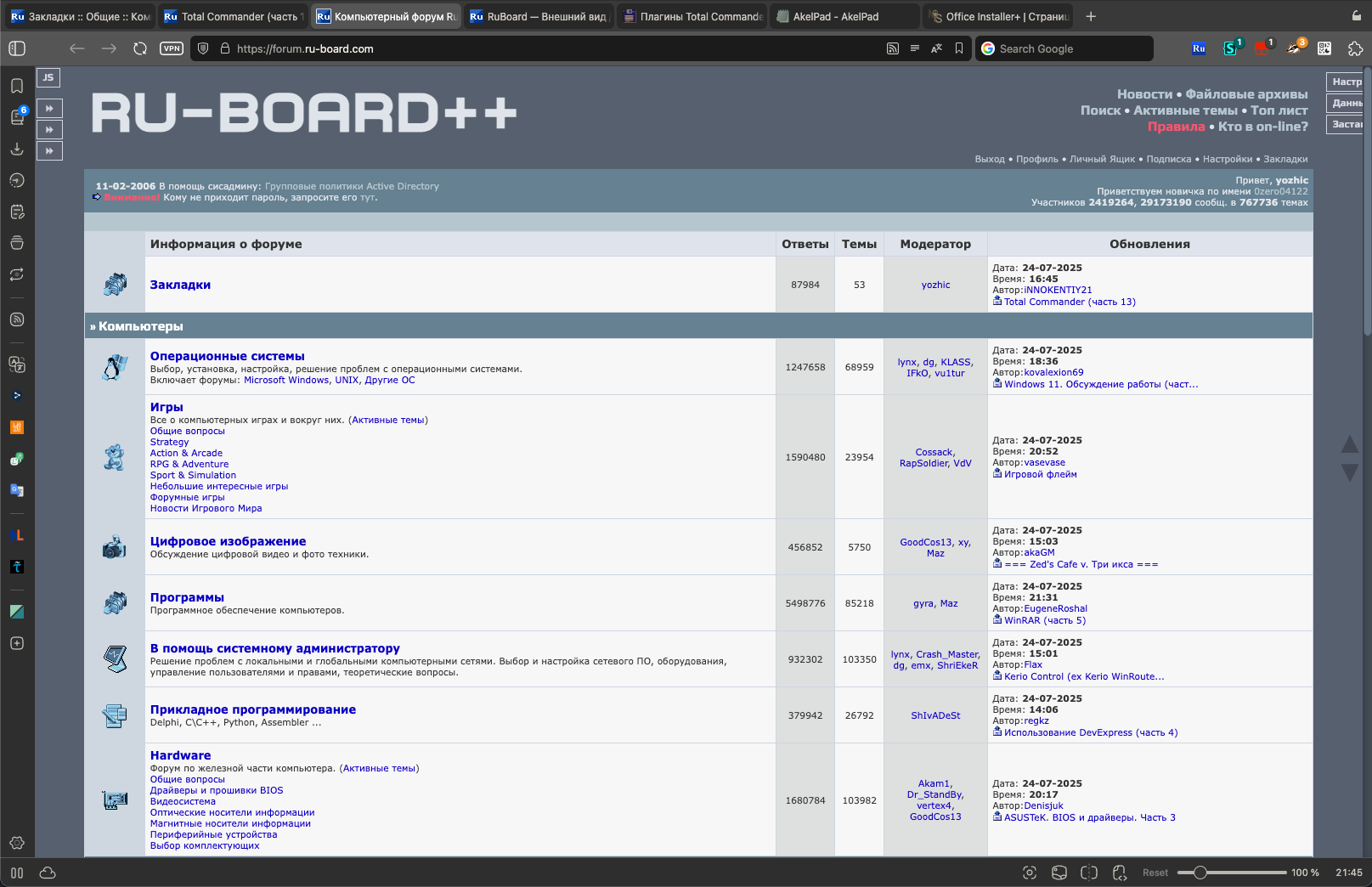Open Активные темы header link
Viewport: 1372px width, 887px height.
(1185, 110)
